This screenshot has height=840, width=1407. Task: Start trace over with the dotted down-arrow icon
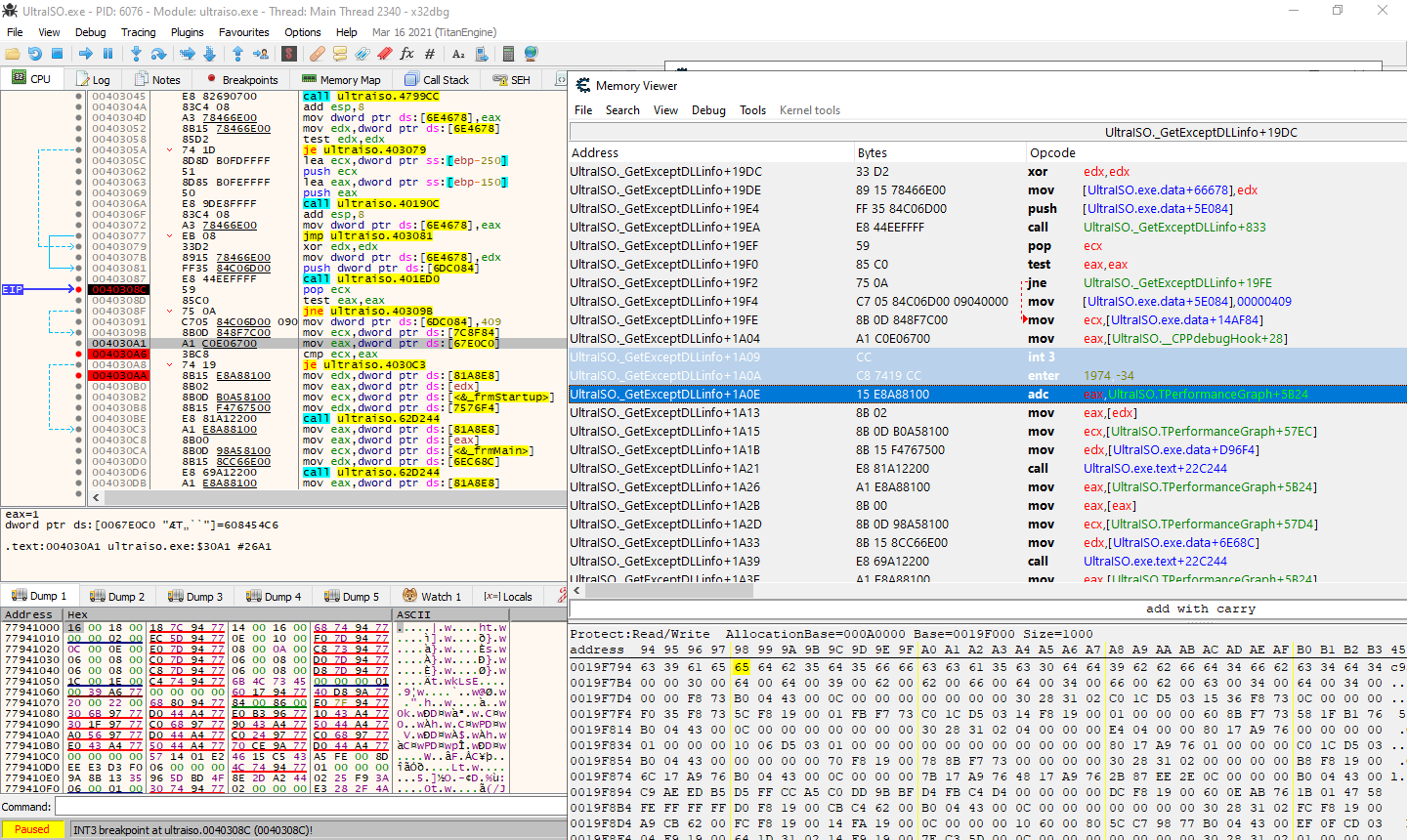pos(209,54)
